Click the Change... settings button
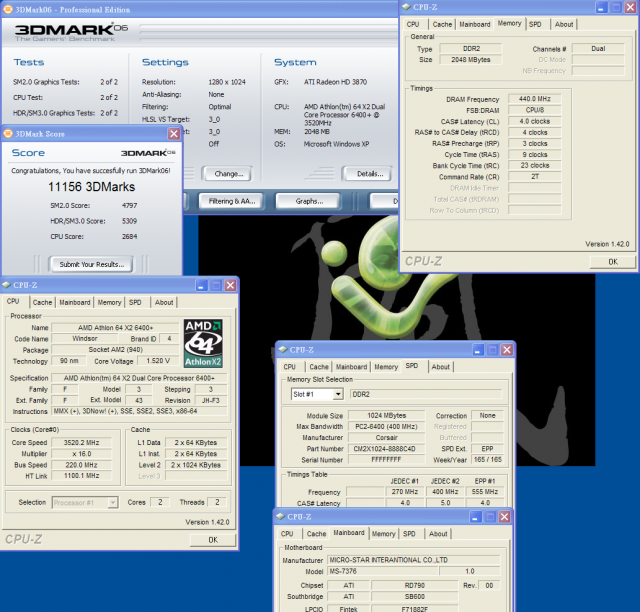Viewport: 640px width, 612px height. click(229, 174)
